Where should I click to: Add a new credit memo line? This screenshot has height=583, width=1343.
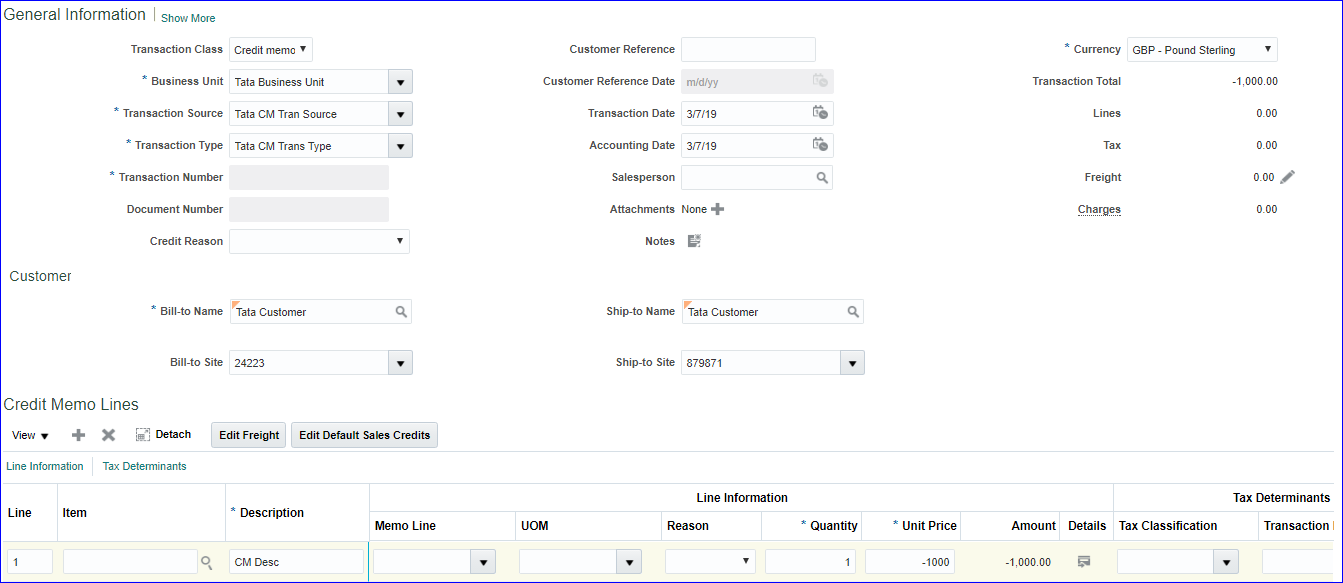pos(78,435)
